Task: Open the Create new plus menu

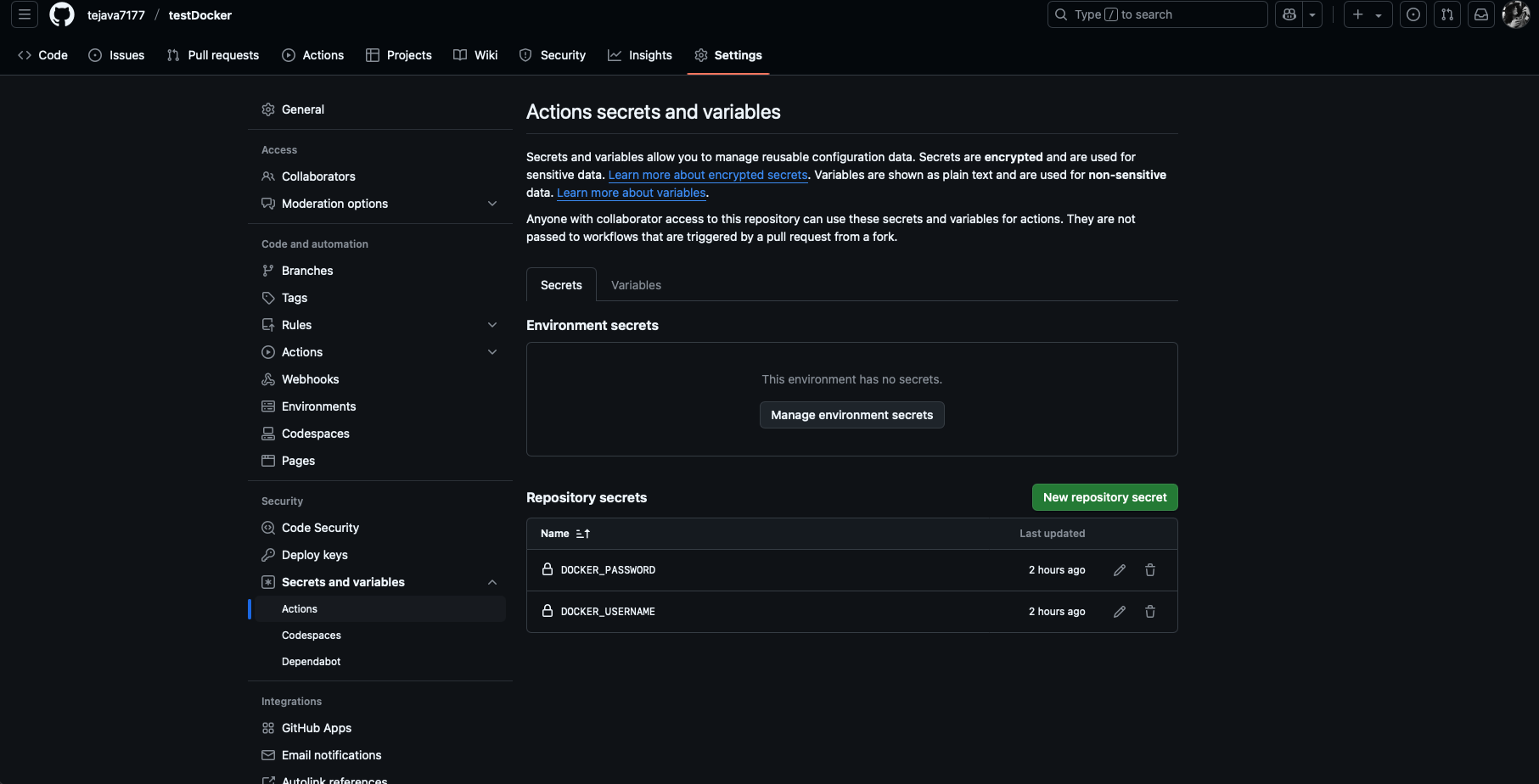Action: point(1368,14)
